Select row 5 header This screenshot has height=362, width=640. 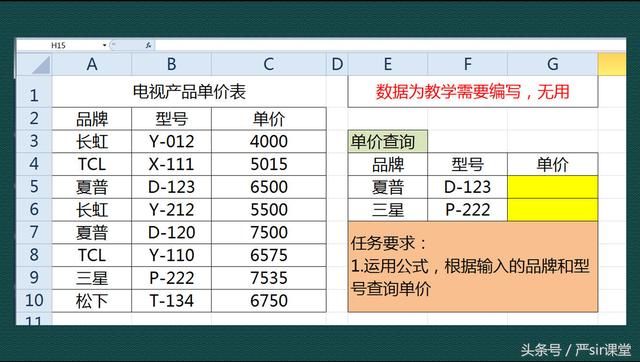pos(34,187)
